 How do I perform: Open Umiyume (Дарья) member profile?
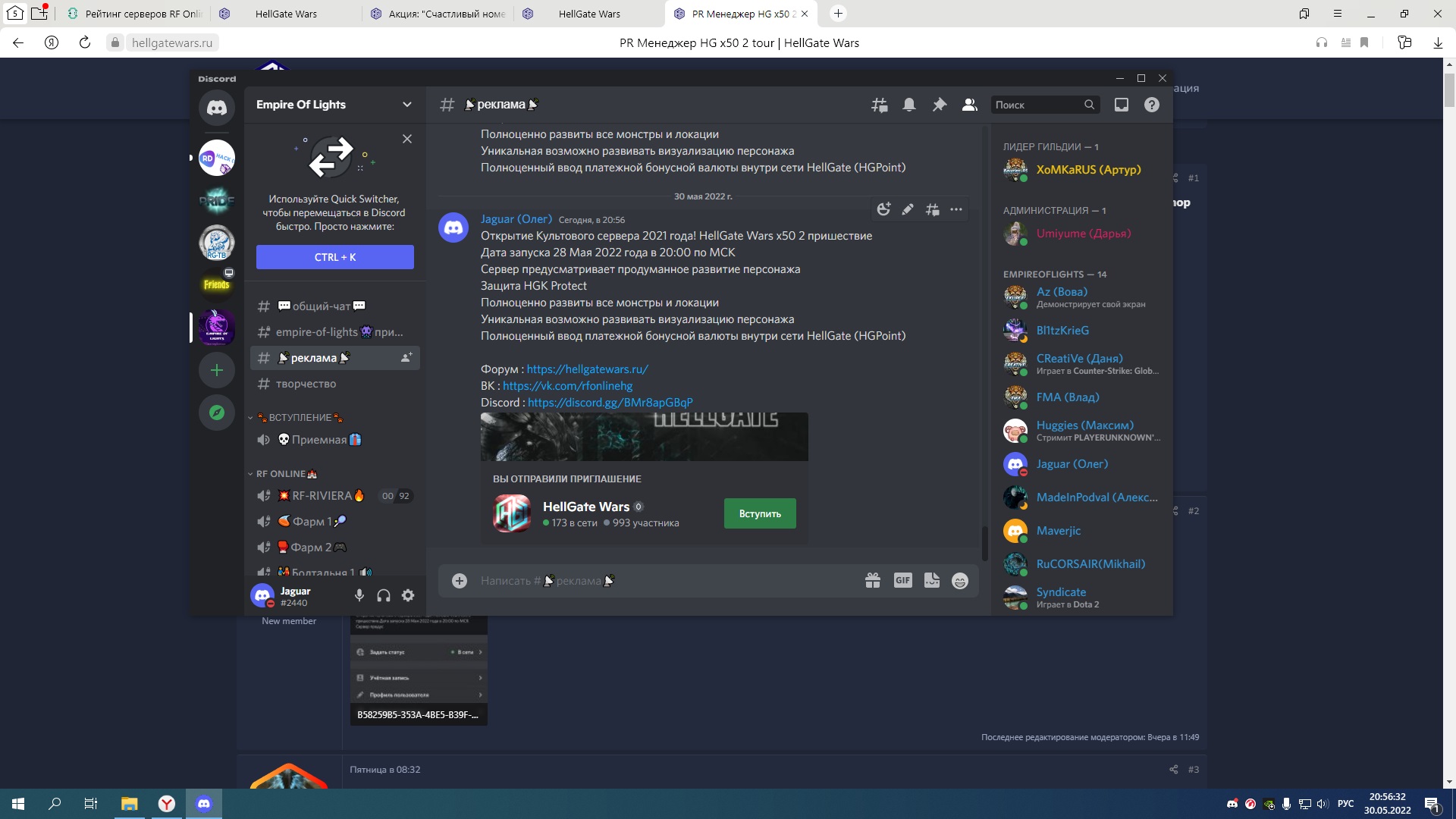click(1082, 234)
